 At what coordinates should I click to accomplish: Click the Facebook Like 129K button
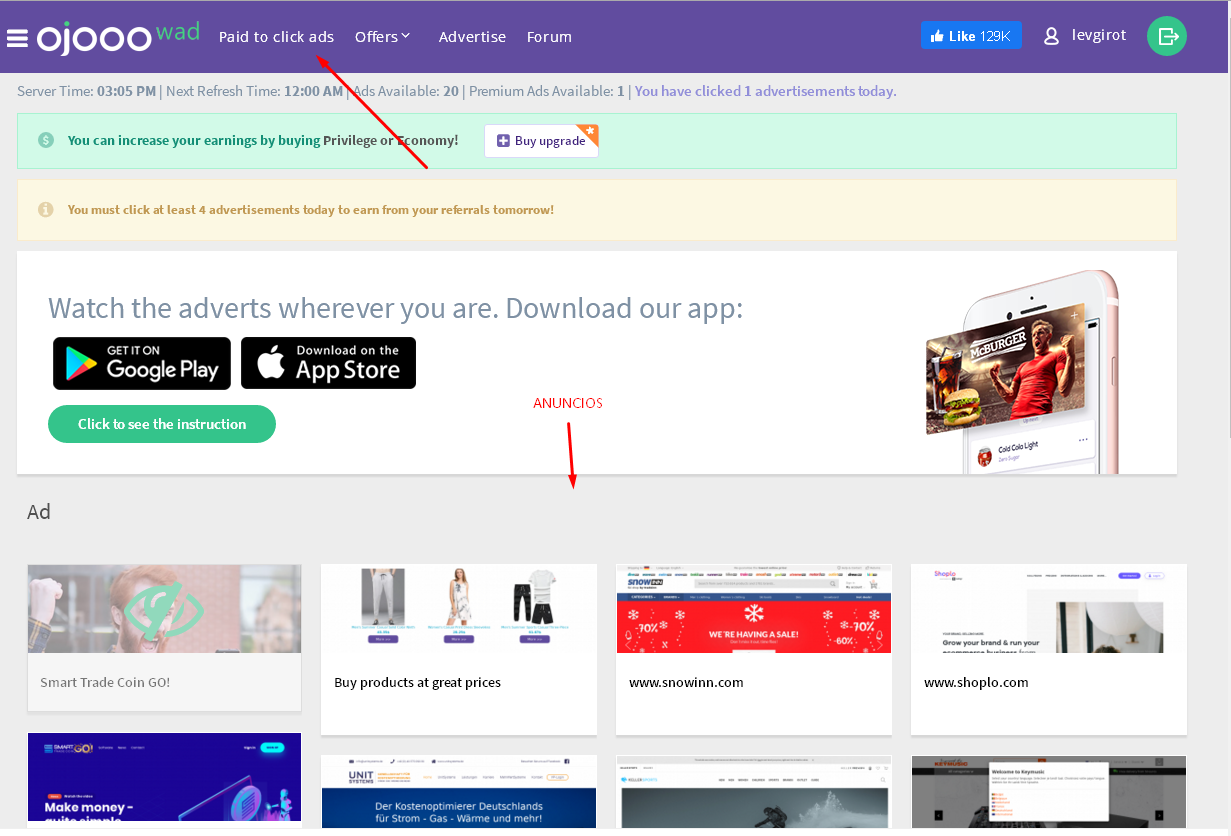971,36
